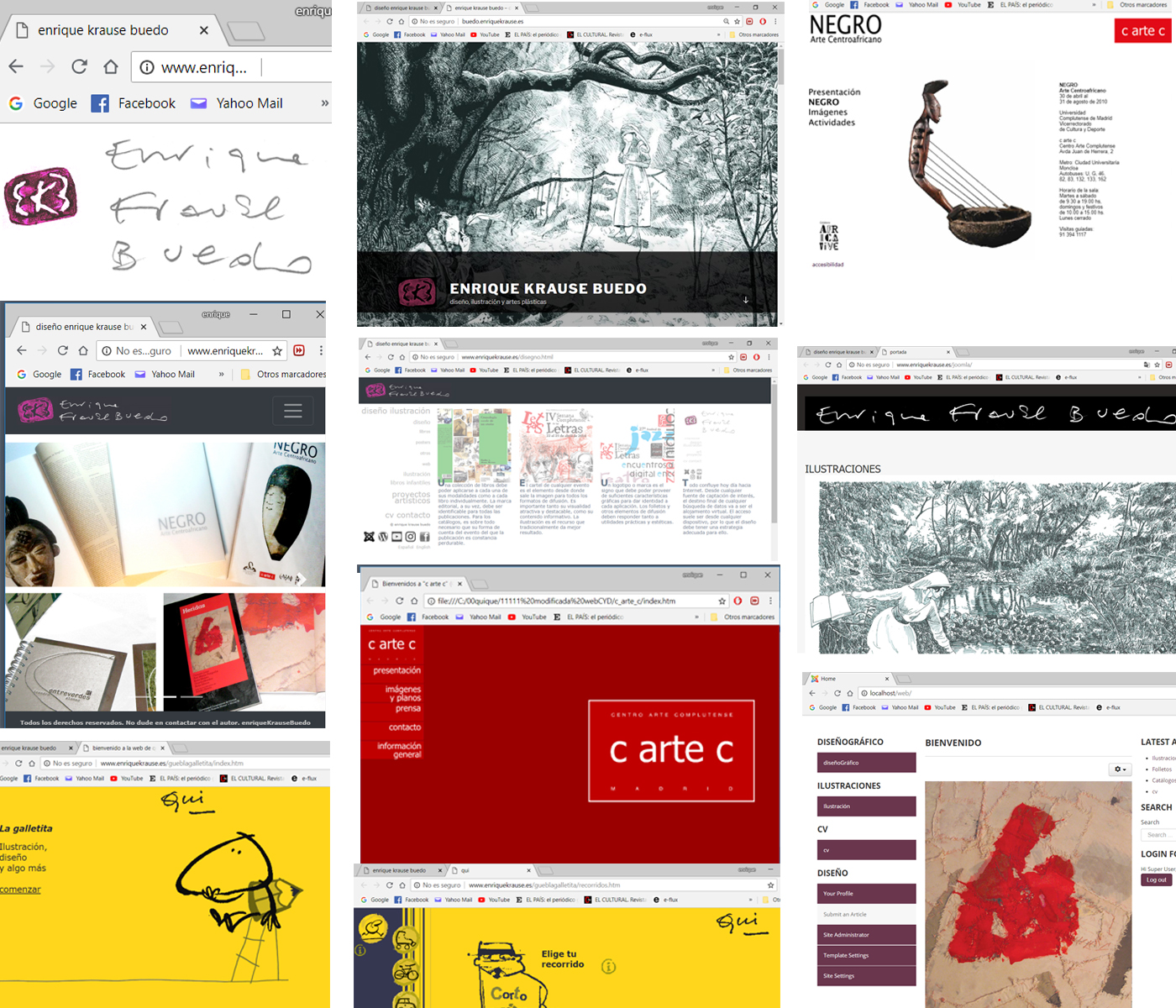Open 'Site Administrator' on localhost page
Viewport: 1176px width, 1008px height.
click(x=866, y=935)
